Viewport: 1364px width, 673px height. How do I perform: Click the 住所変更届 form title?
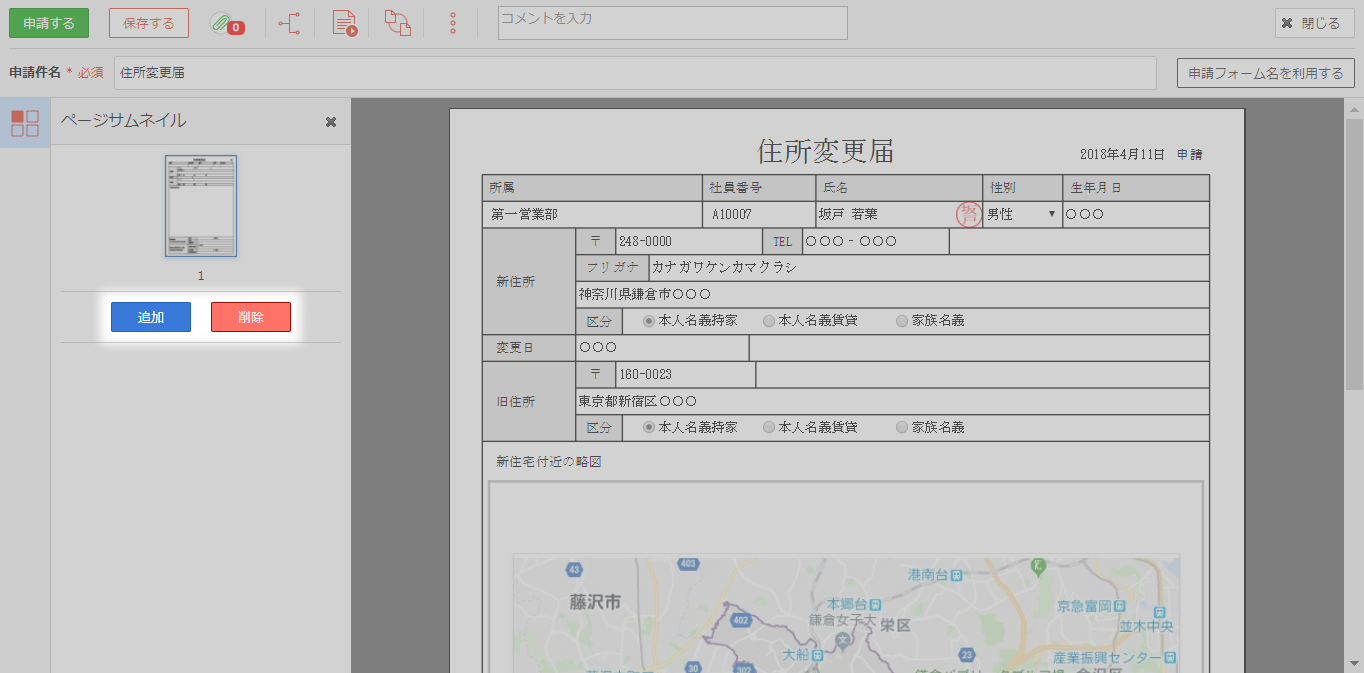[826, 151]
